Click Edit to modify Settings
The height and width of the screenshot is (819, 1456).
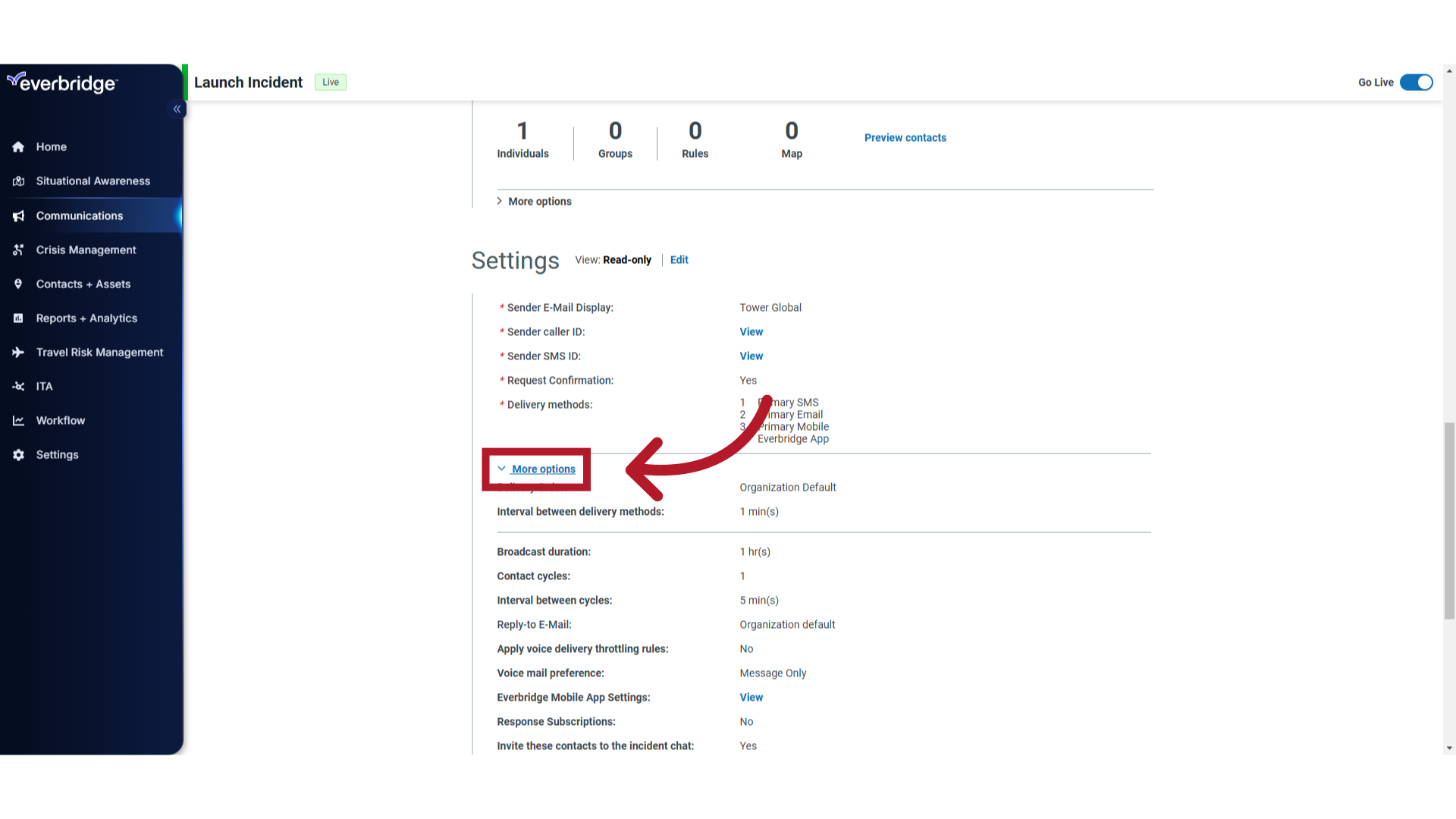679,259
